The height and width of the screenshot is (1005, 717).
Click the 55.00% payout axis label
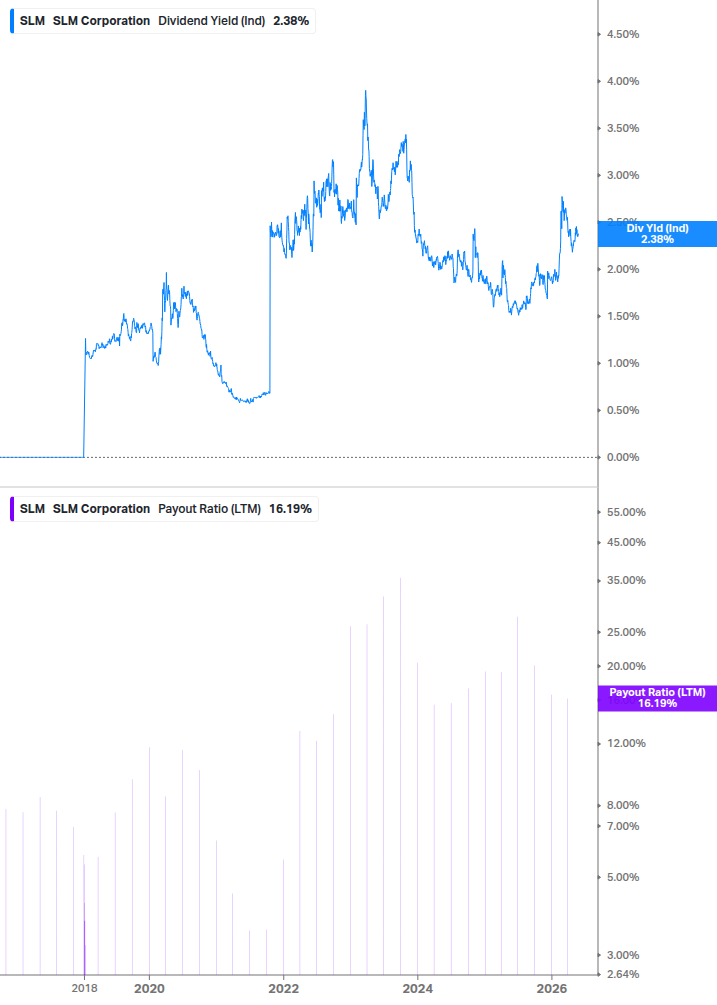tap(626, 512)
